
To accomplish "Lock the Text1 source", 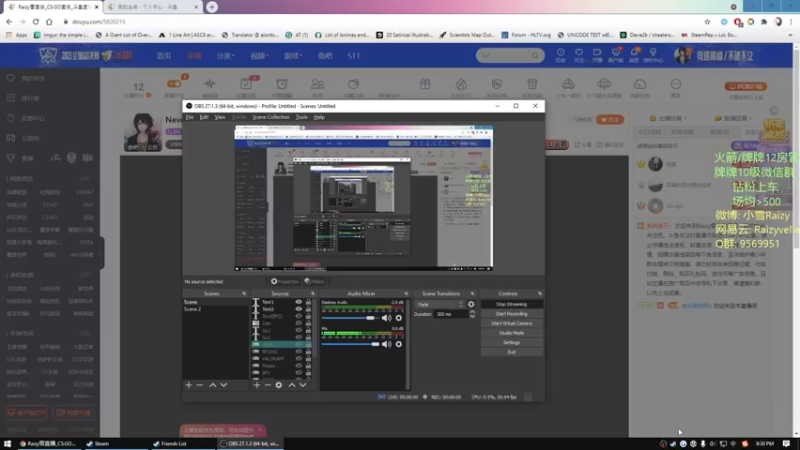I will point(308,302).
